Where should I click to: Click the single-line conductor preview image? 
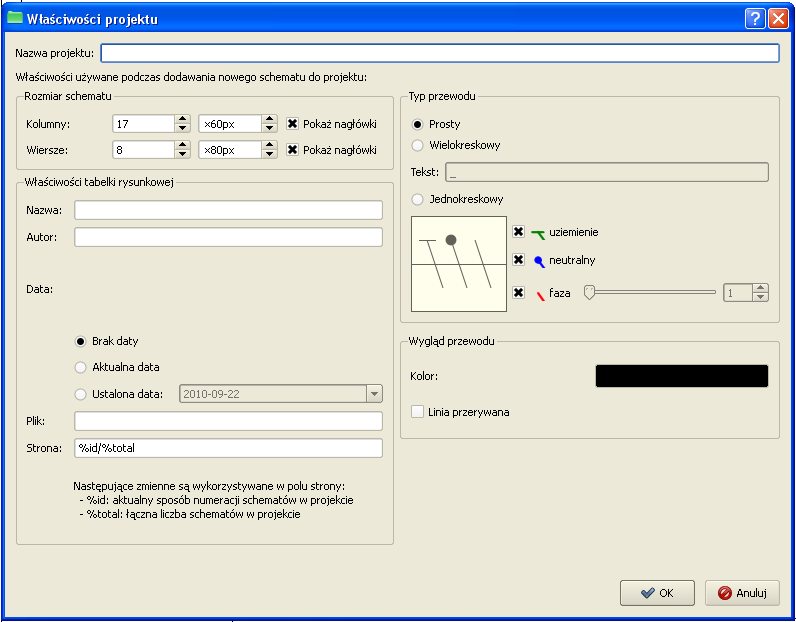[x=459, y=265]
